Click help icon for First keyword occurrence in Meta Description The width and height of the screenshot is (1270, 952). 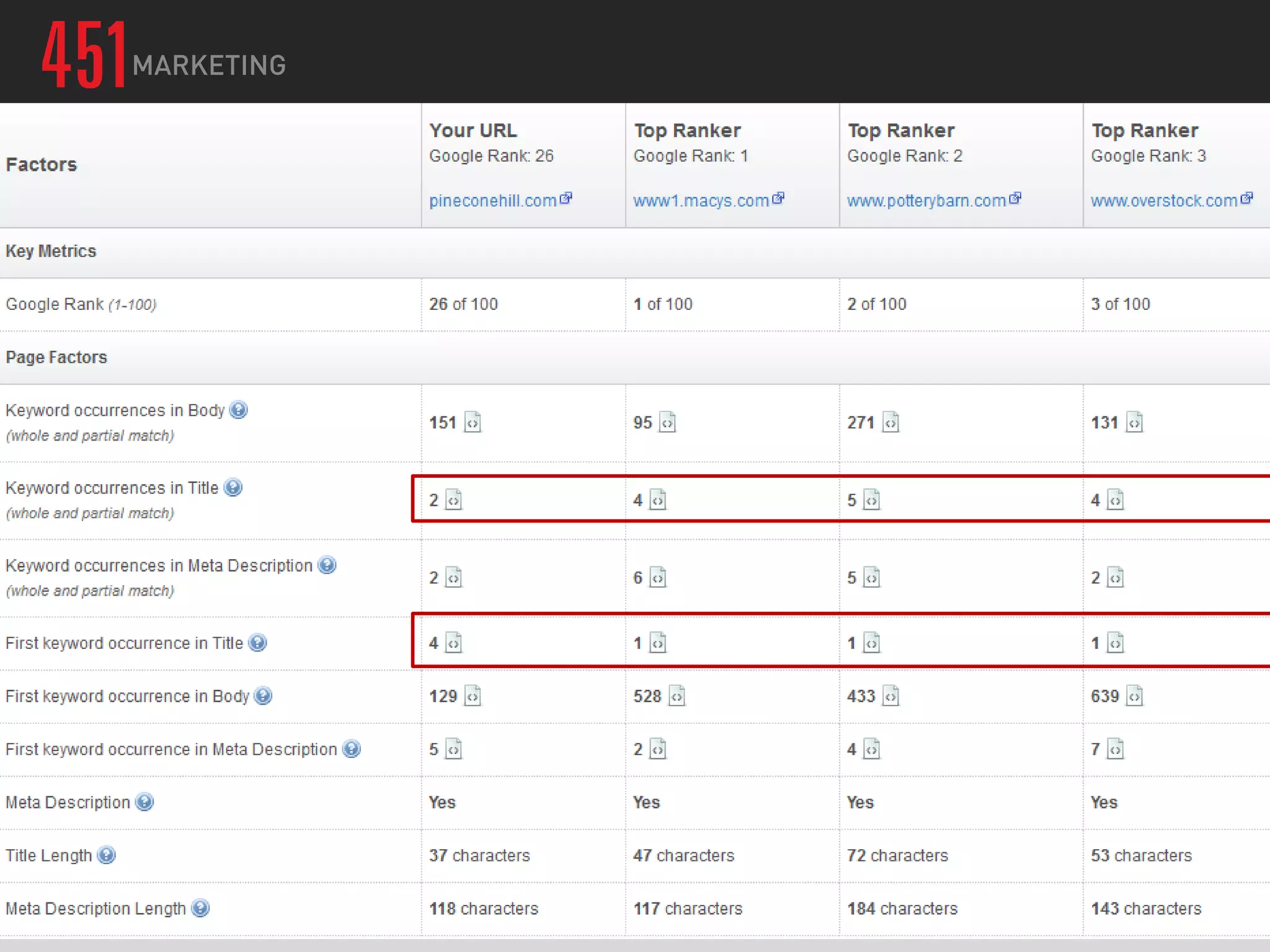point(352,749)
